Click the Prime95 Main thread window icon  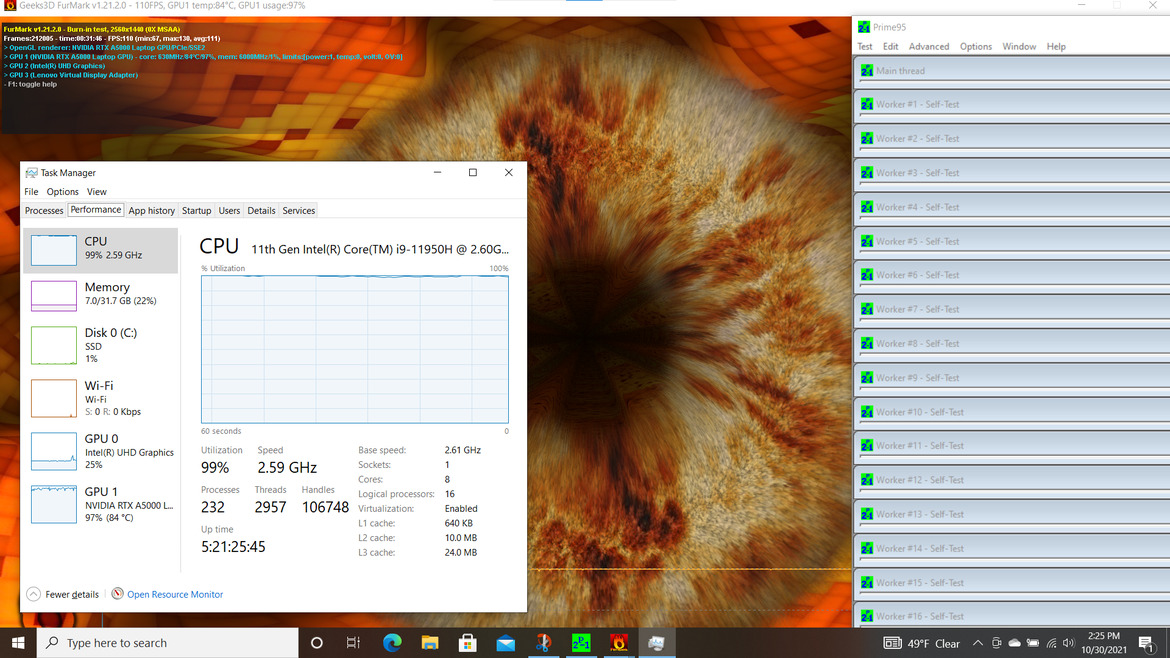click(x=866, y=71)
